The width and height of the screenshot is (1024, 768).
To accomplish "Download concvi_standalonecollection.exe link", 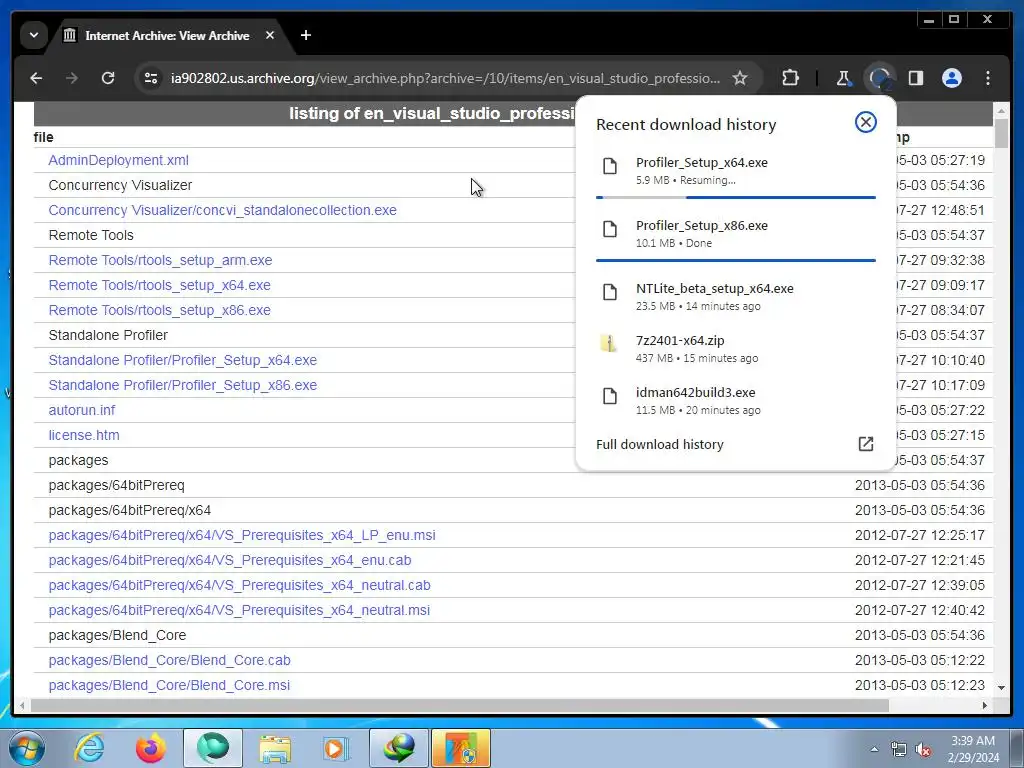I will point(222,210).
